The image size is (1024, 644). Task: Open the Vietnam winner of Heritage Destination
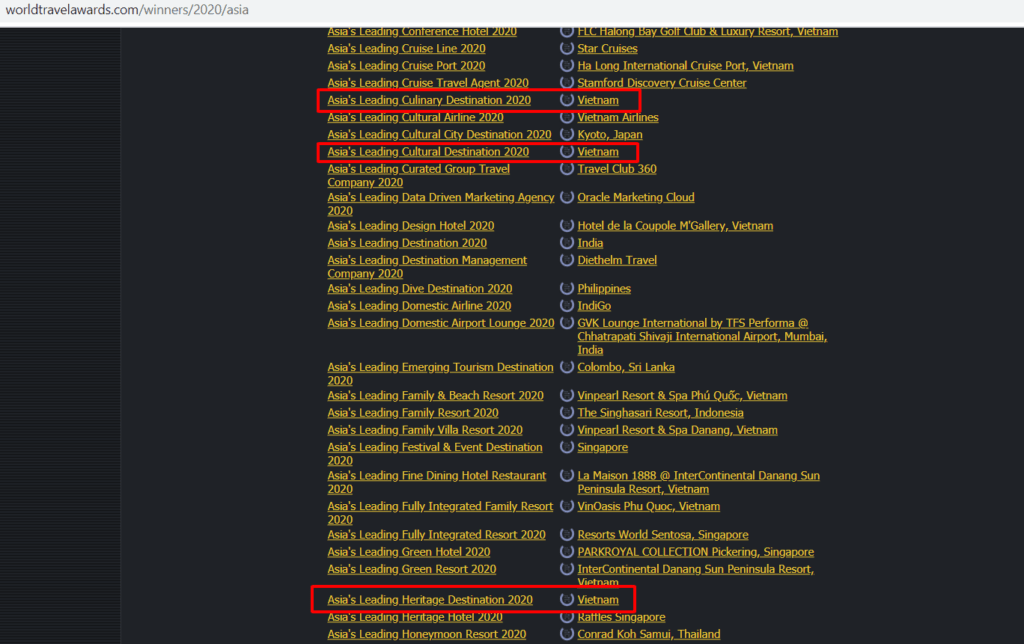pyautogui.click(x=598, y=600)
